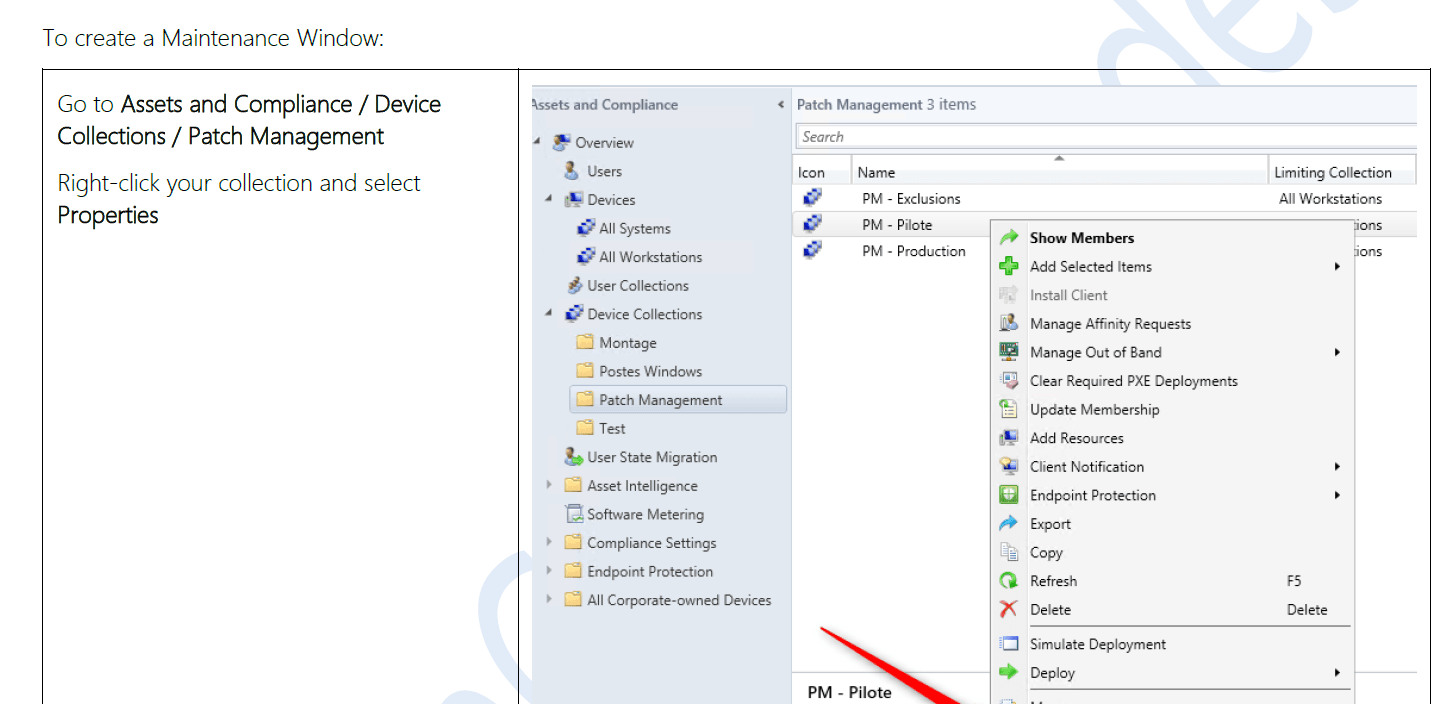The height and width of the screenshot is (704, 1452).
Task: Click the Limiting Collection column header
Action: click(1332, 172)
